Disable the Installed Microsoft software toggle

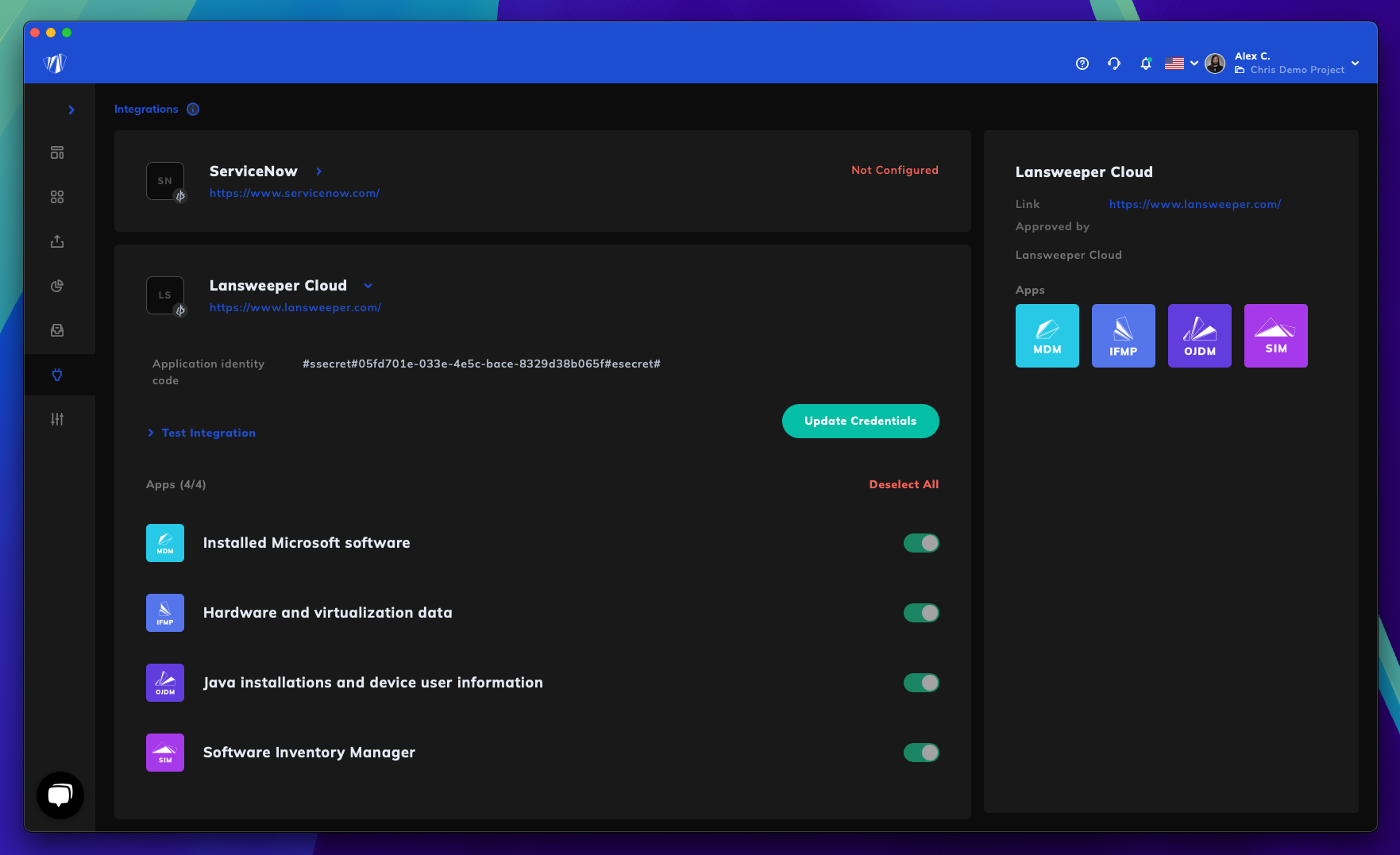point(921,543)
